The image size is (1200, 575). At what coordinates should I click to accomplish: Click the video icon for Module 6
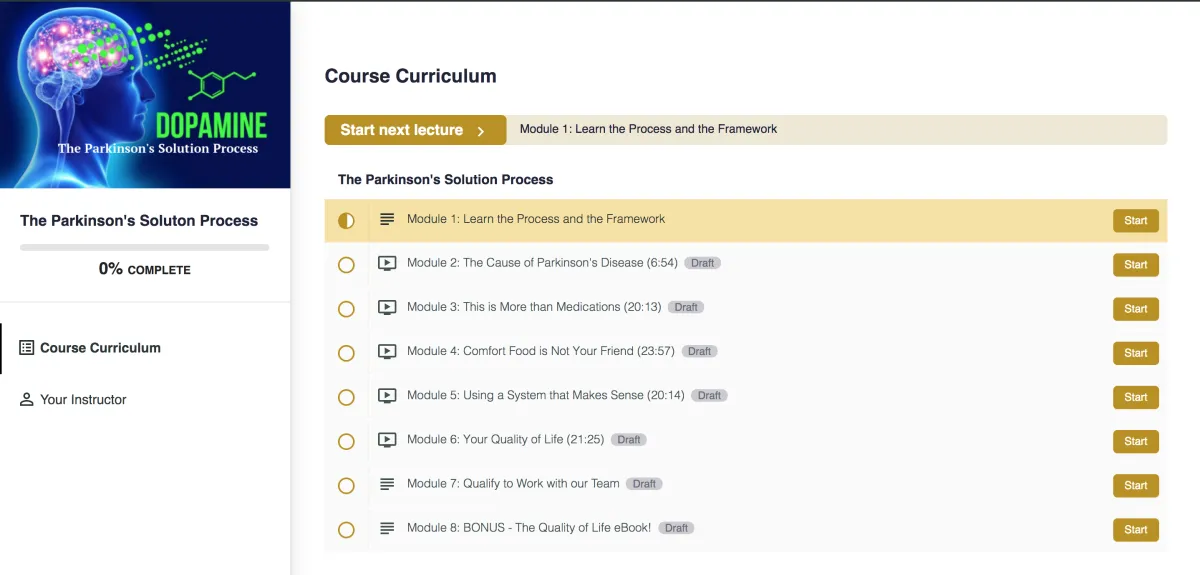(387, 440)
